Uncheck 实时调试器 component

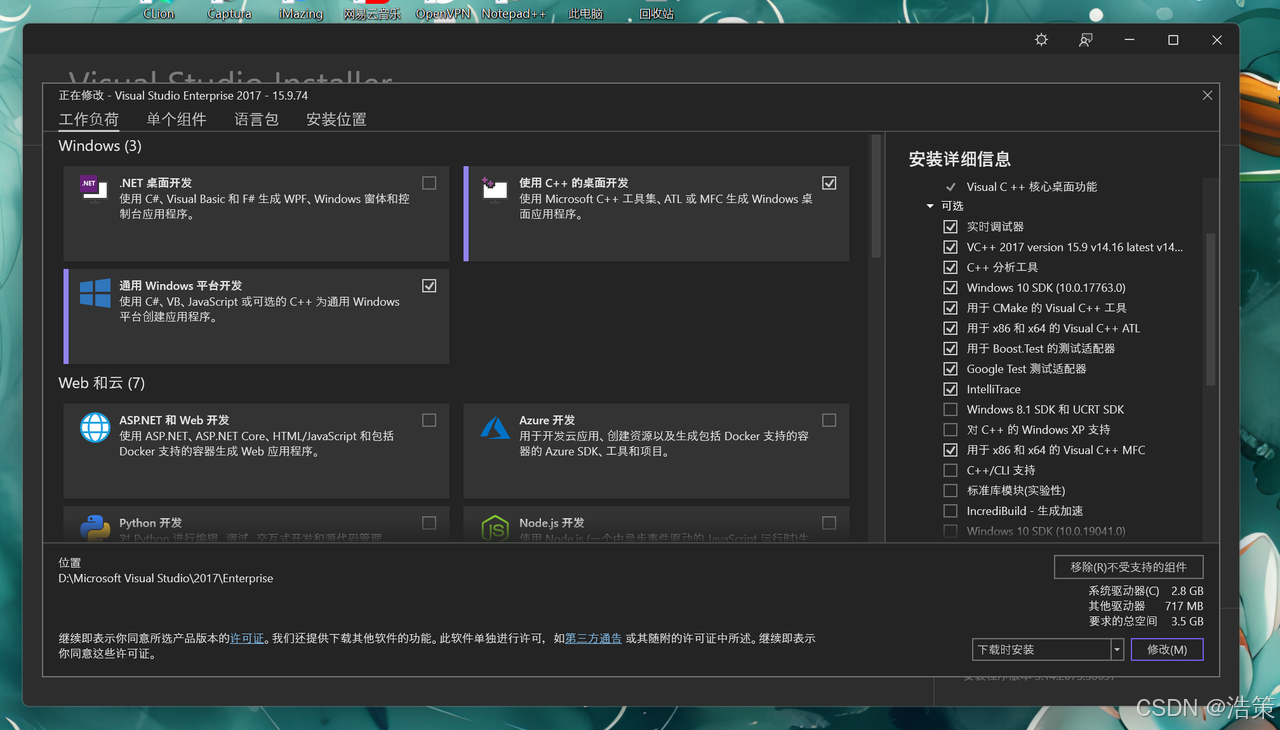(950, 227)
